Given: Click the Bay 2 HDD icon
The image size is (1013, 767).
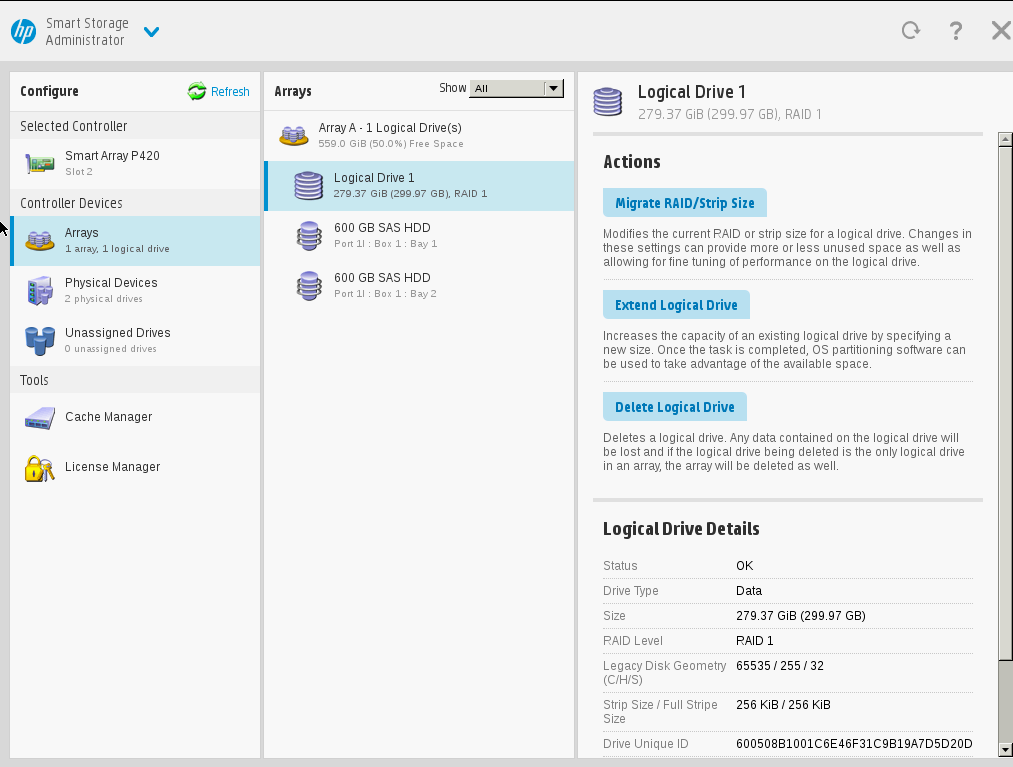Looking at the screenshot, I should coord(309,286).
